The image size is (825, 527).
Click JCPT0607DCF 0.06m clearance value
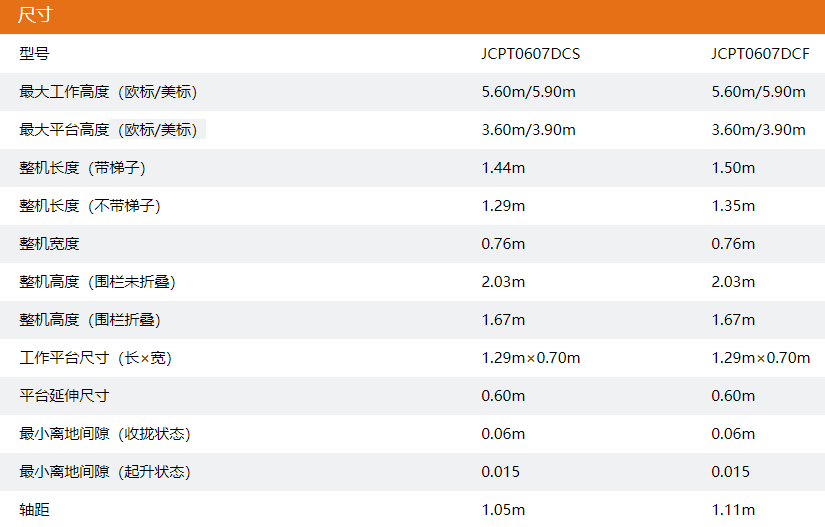[x=733, y=434]
